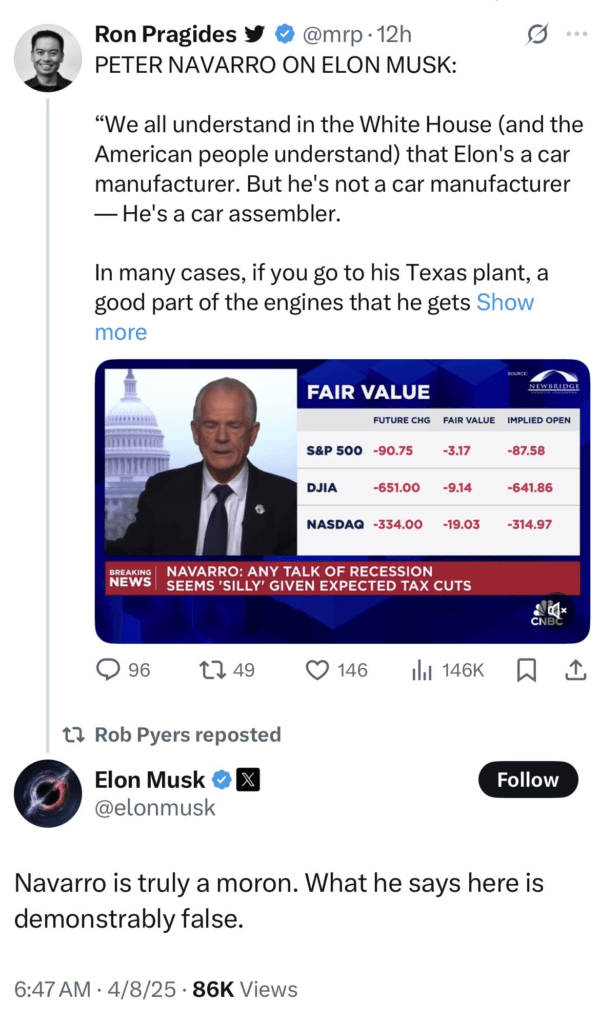This screenshot has width=600, height=1024.
Task: Open Elon Musk's profile avatar
Action: click(47, 794)
